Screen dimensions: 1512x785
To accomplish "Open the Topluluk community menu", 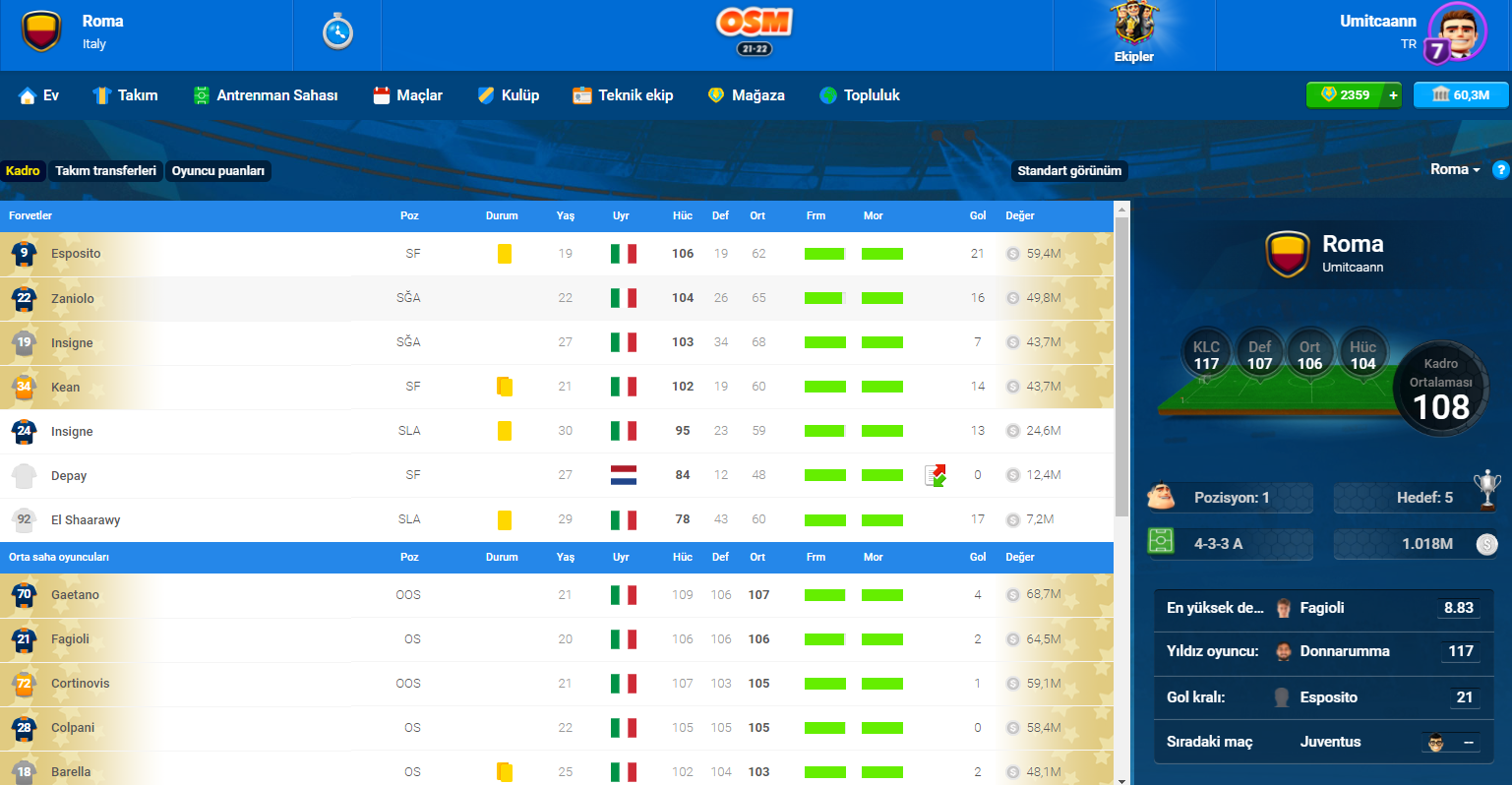I will coord(859,95).
